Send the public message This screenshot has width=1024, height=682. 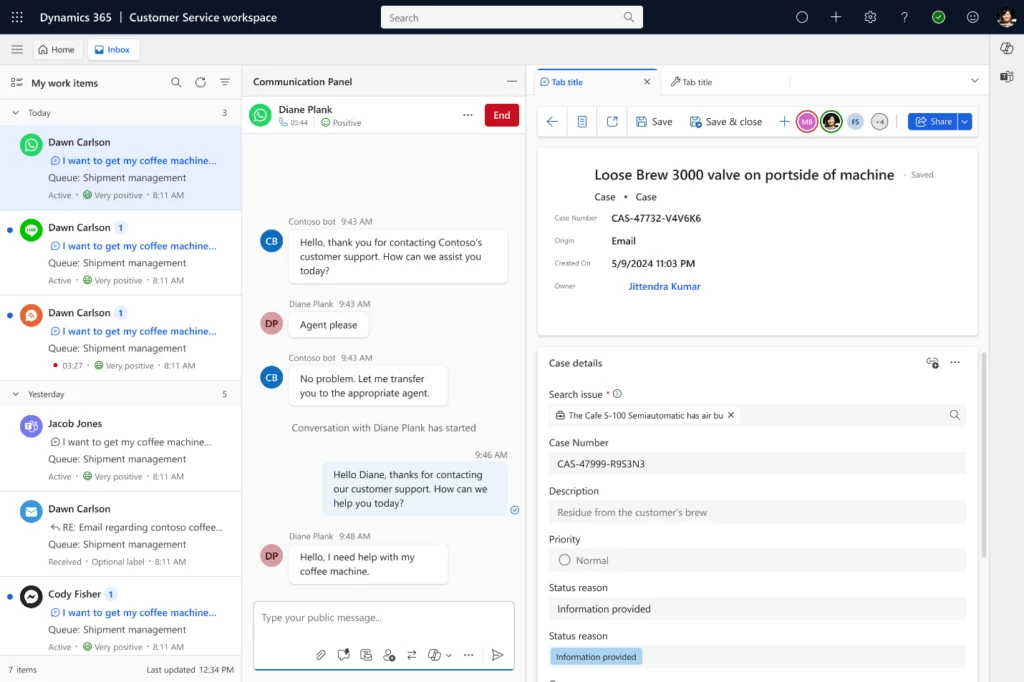tap(497, 655)
